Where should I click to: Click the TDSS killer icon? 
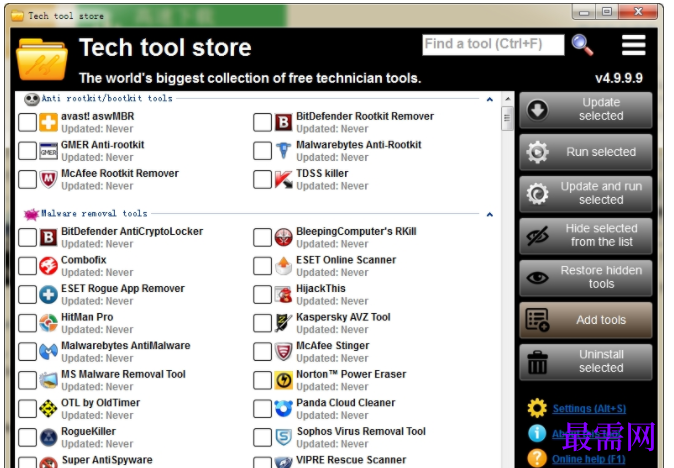click(284, 180)
